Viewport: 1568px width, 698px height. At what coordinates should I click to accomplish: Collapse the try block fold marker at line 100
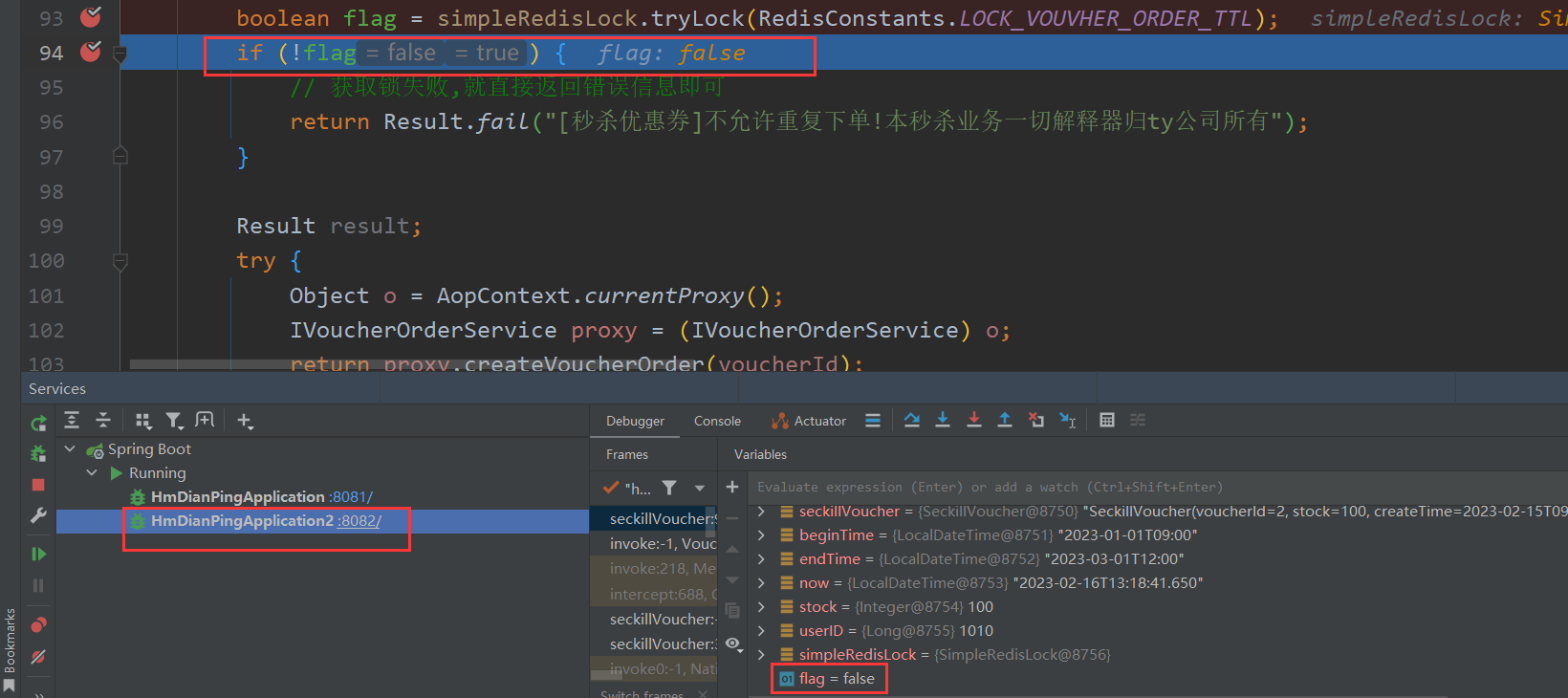pyautogui.click(x=120, y=260)
